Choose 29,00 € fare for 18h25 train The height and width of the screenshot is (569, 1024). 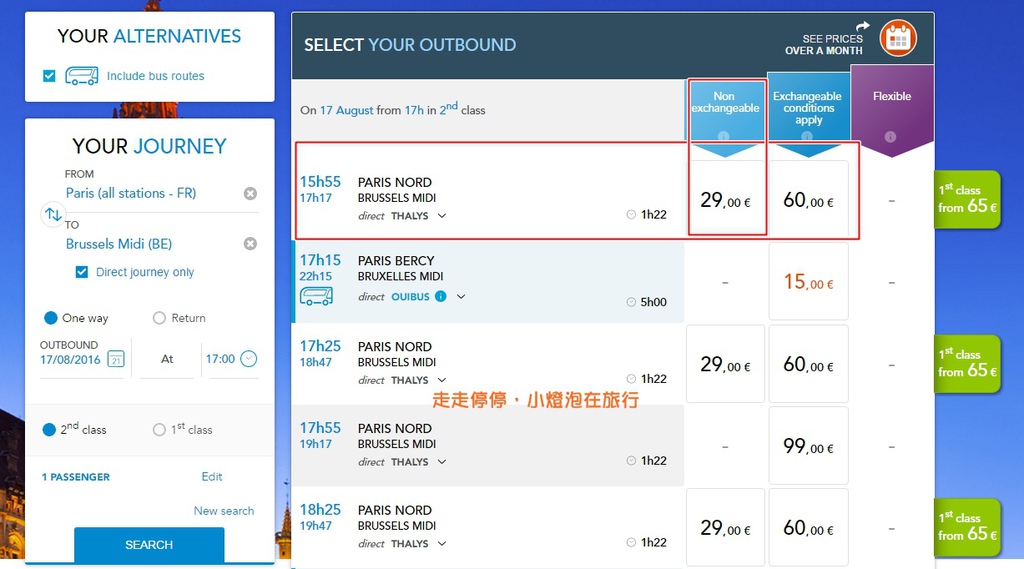point(726,527)
